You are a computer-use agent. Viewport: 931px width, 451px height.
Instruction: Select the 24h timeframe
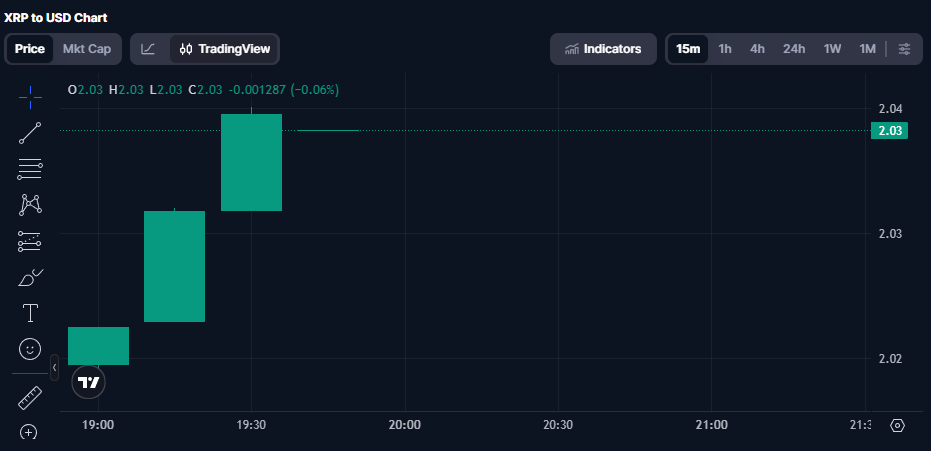(x=794, y=49)
